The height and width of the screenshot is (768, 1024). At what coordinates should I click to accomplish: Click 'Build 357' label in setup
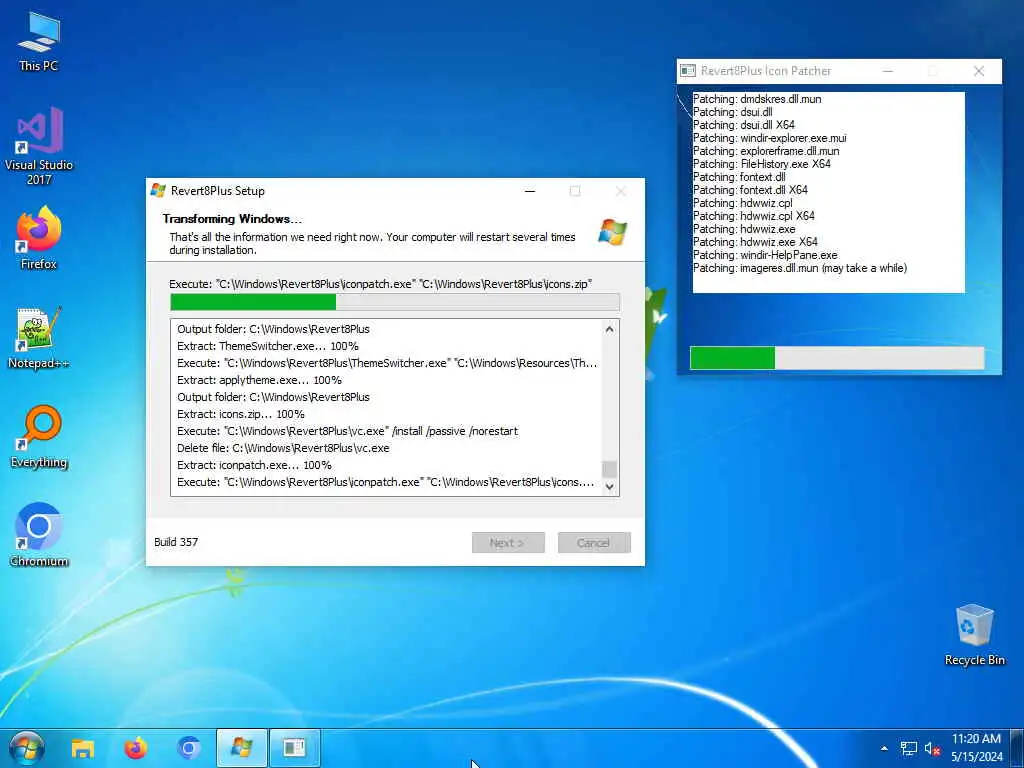176,542
